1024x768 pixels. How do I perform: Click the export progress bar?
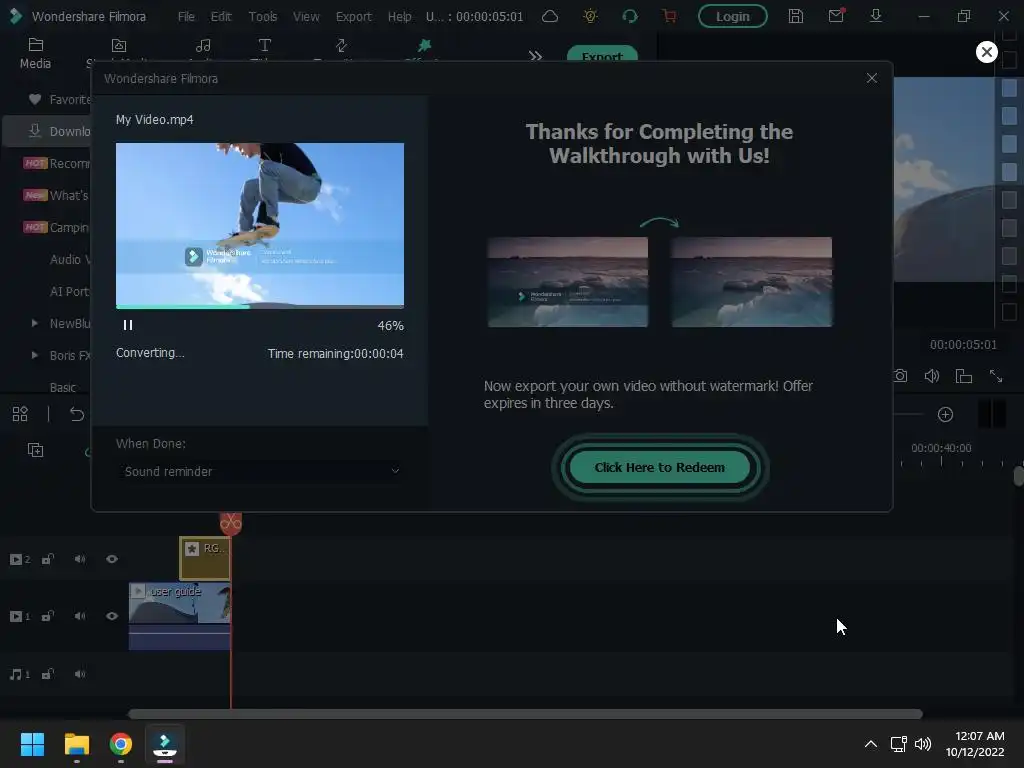(x=260, y=306)
